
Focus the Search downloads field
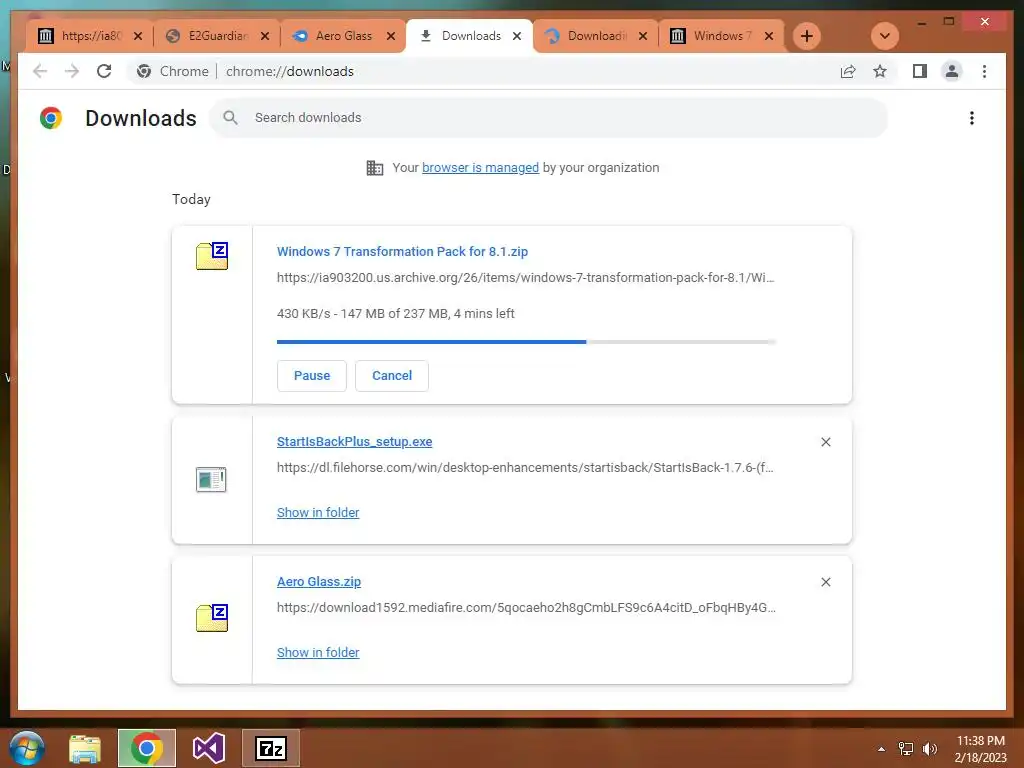click(x=549, y=118)
